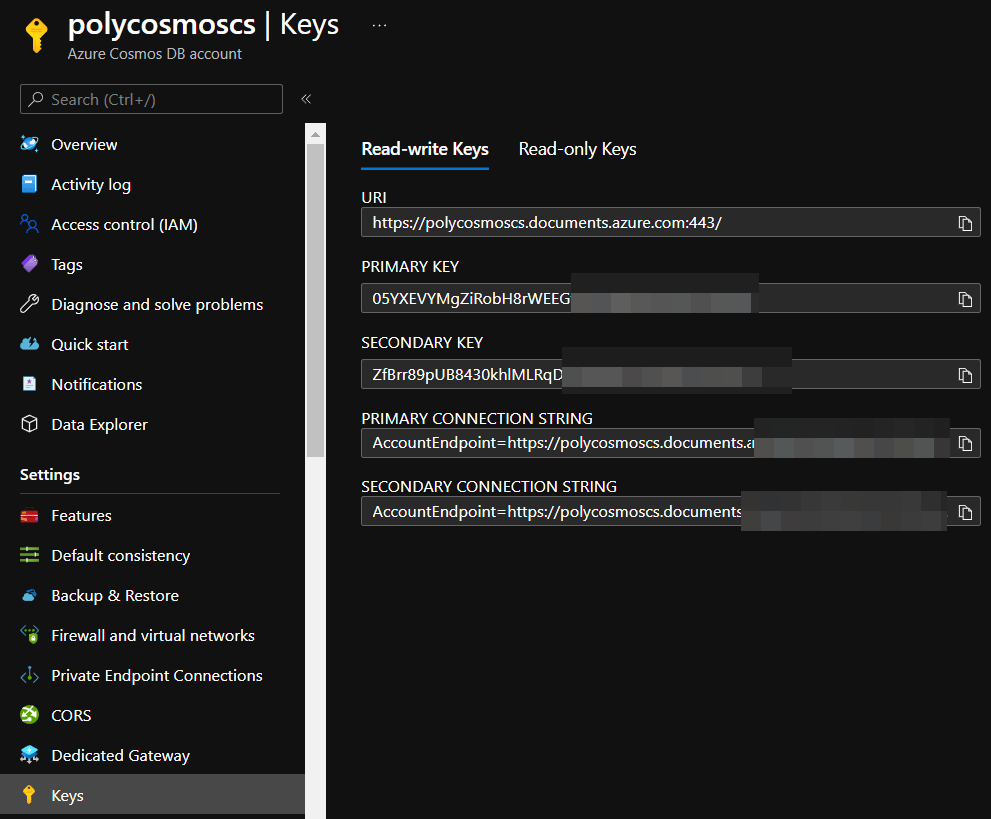Select the Read-write Keys tab
Image resolution: width=991 pixels, height=819 pixels.
click(x=425, y=150)
